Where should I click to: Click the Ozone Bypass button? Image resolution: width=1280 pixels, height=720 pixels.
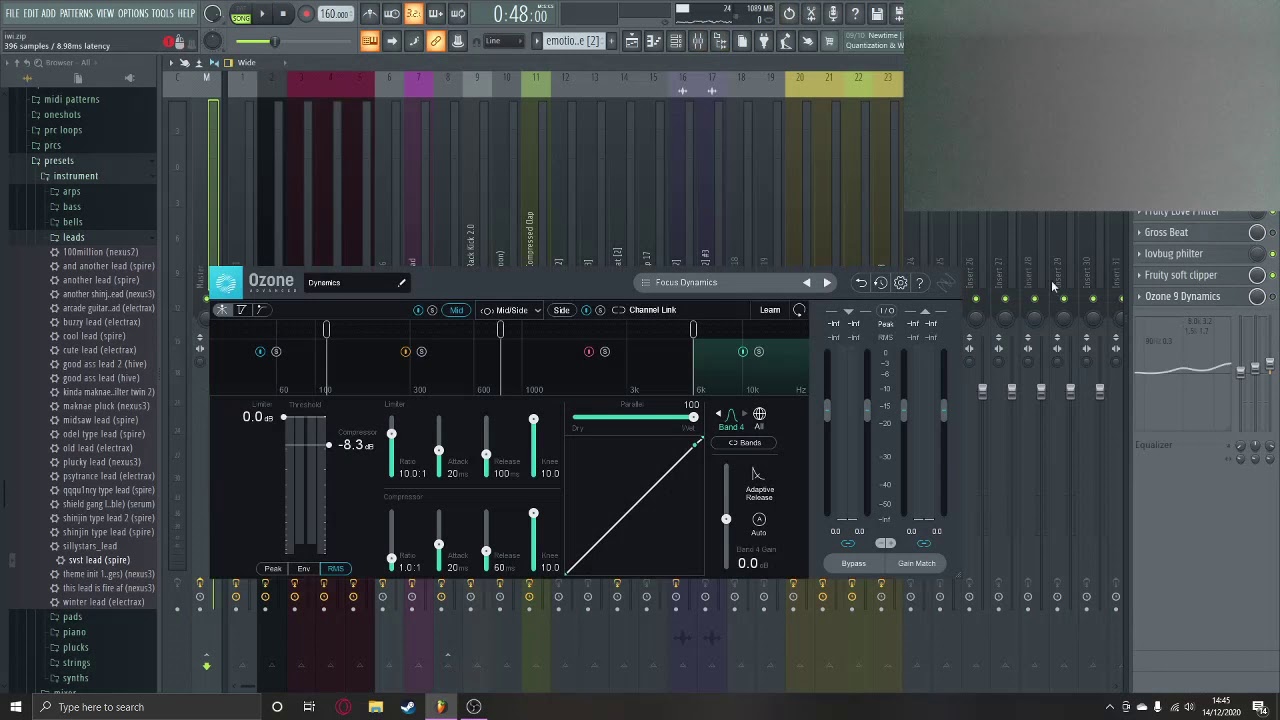[853, 564]
